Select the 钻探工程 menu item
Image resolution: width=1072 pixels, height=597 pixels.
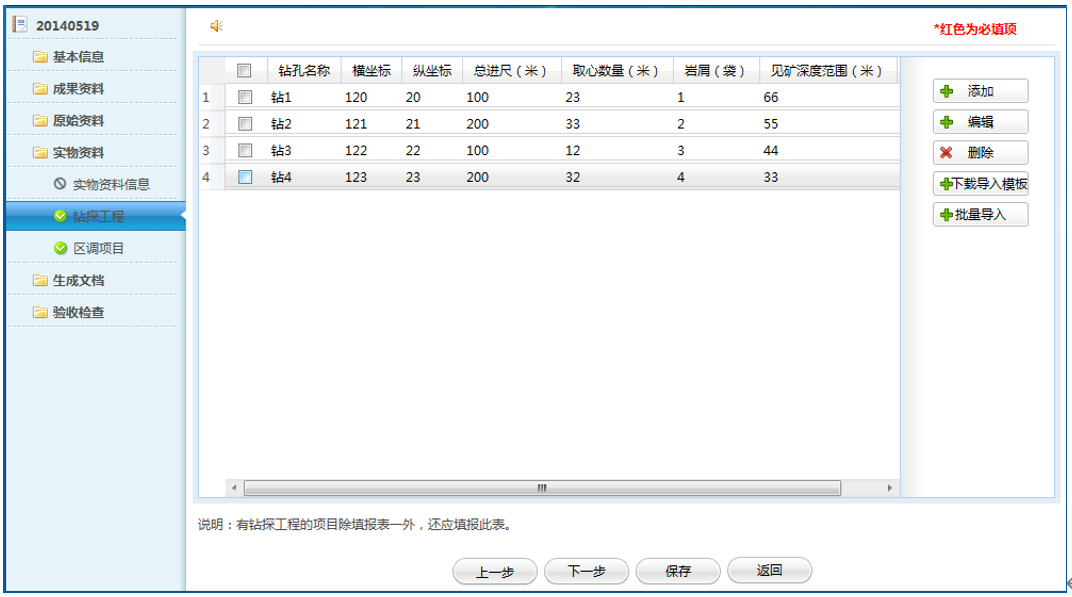click(96, 216)
